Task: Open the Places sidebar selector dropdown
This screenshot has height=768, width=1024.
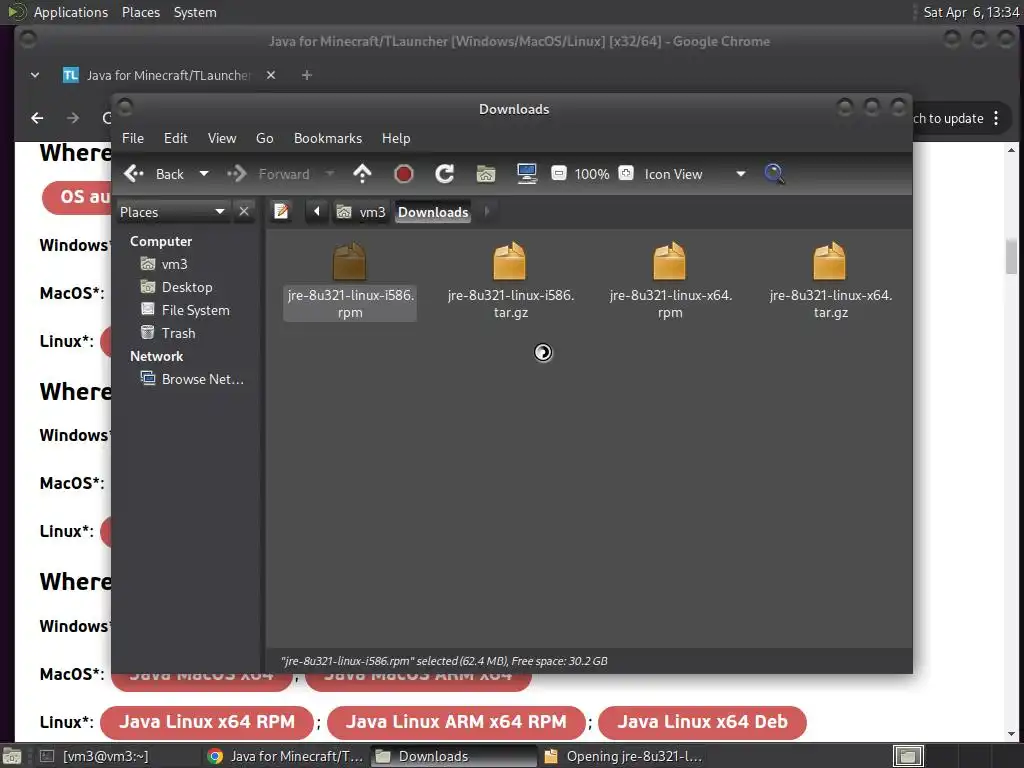Action: tap(172, 212)
